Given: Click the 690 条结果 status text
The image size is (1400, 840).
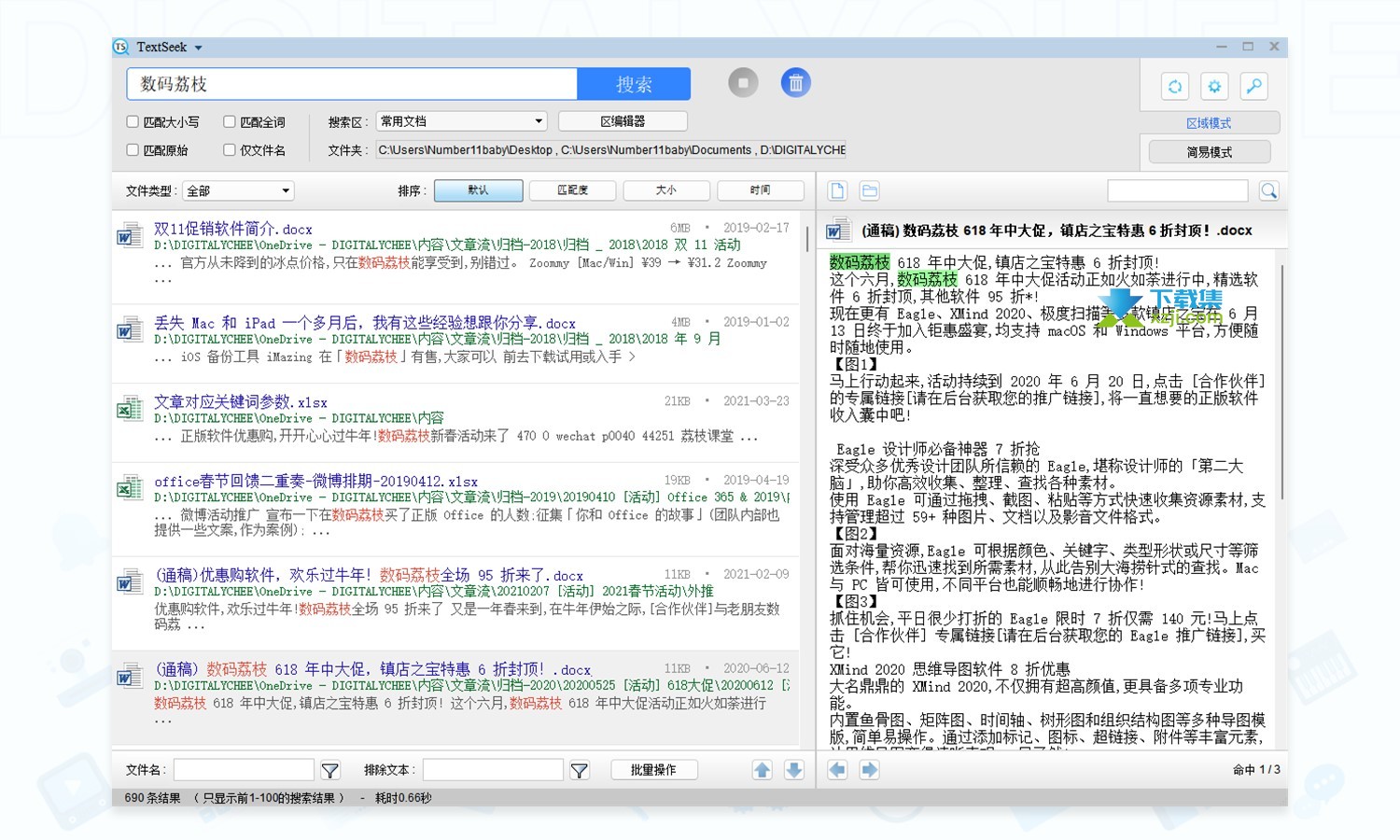Looking at the screenshot, I should click(152, 798).
